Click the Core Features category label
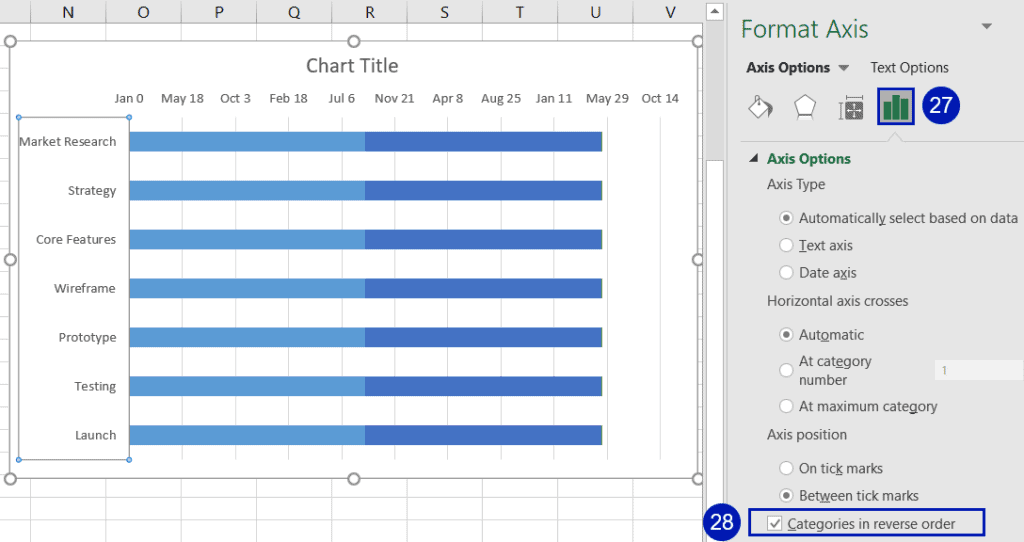The height and width of the screenshot is (542, 1024). [76, 240]
